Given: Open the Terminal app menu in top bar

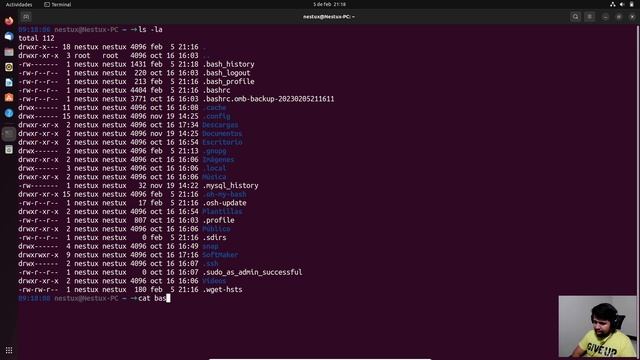Looking at the screenshot, I should (x=58, y=4).
